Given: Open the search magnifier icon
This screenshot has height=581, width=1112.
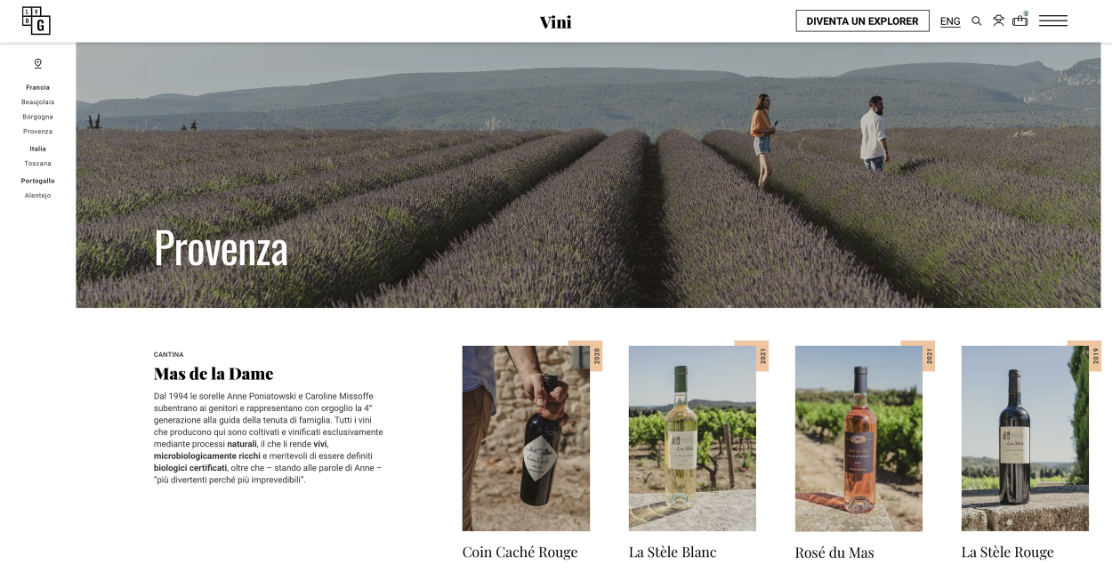Looking at the screenshot, I should pos(977,21).
